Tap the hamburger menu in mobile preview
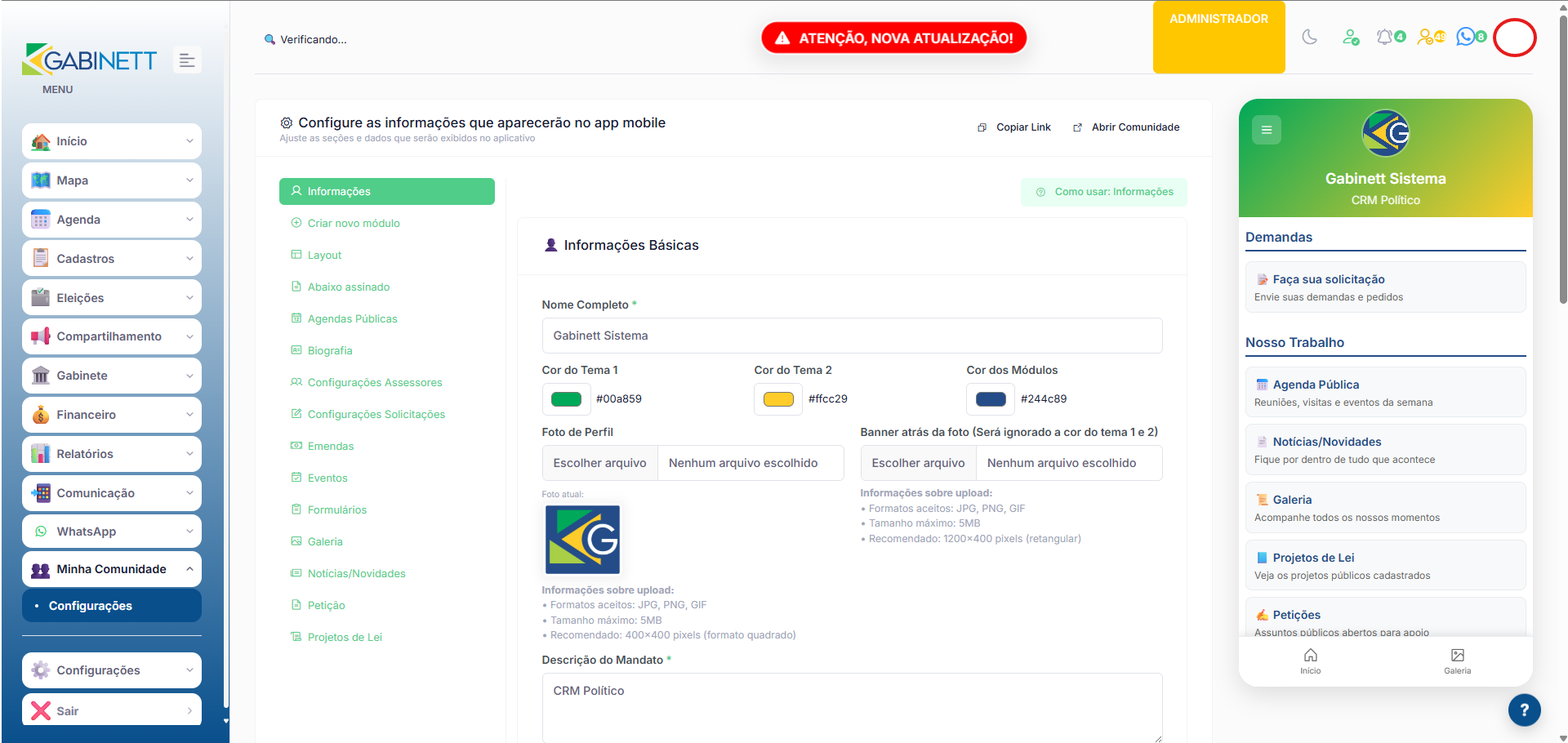Viewport: 1568px width, 743px height. (1267, 130)
